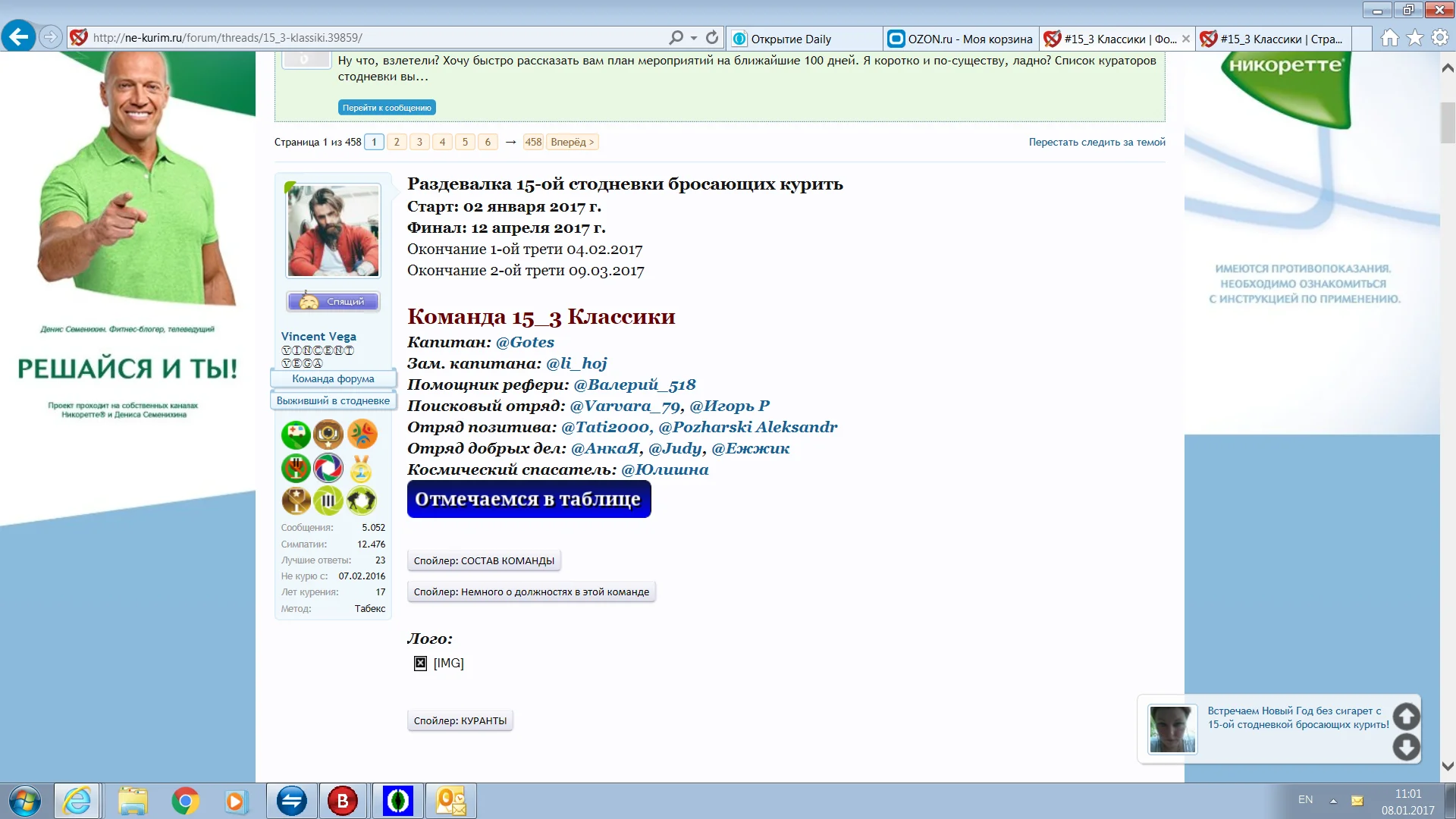1456x819 pixels.
Task: Click the Перестать следить за темой link
Action: 1097,143
